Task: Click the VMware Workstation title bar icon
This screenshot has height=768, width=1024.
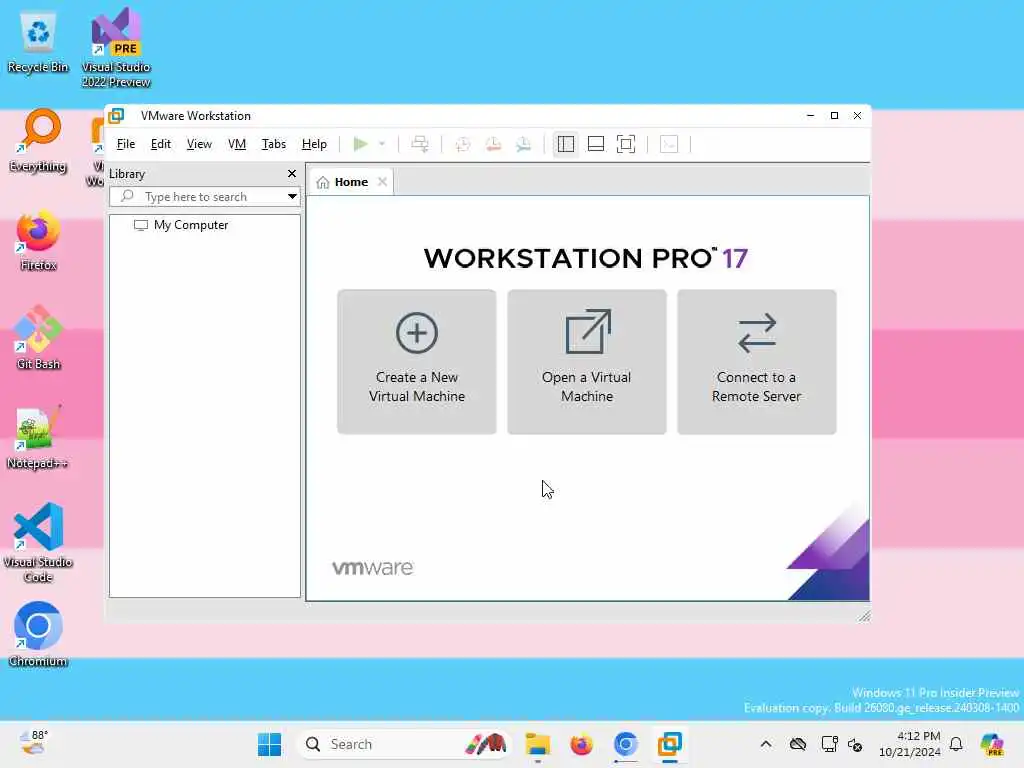Action: point(116,116)
